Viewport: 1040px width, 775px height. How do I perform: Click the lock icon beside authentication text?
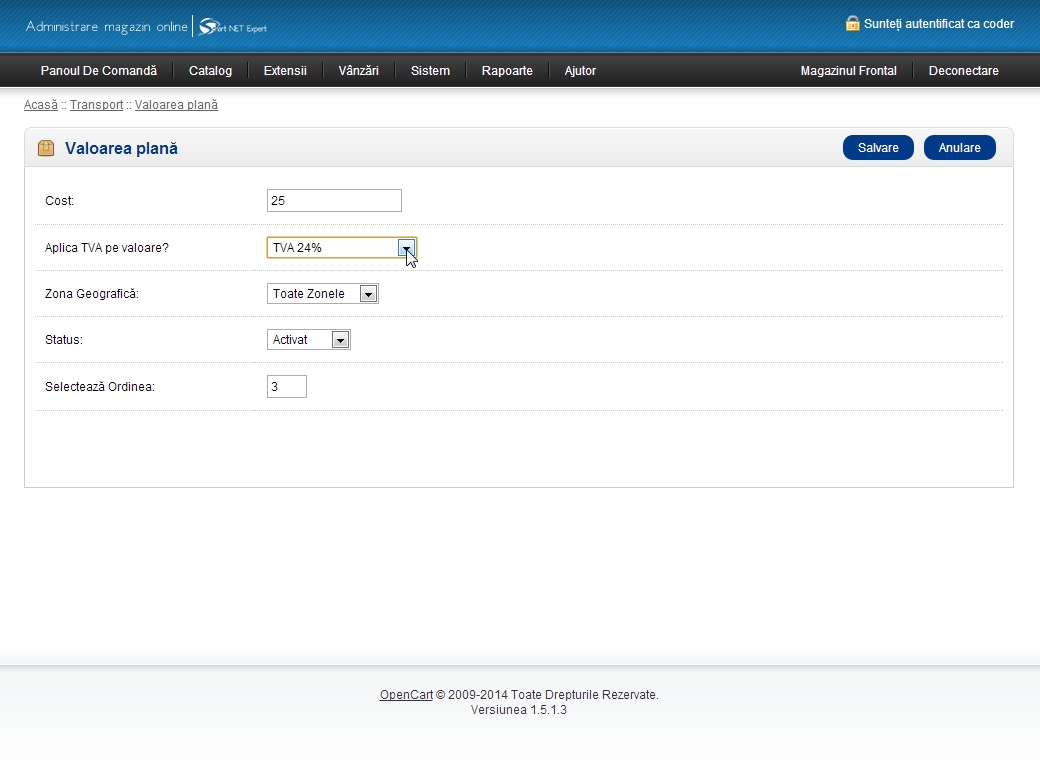[852, 23]
